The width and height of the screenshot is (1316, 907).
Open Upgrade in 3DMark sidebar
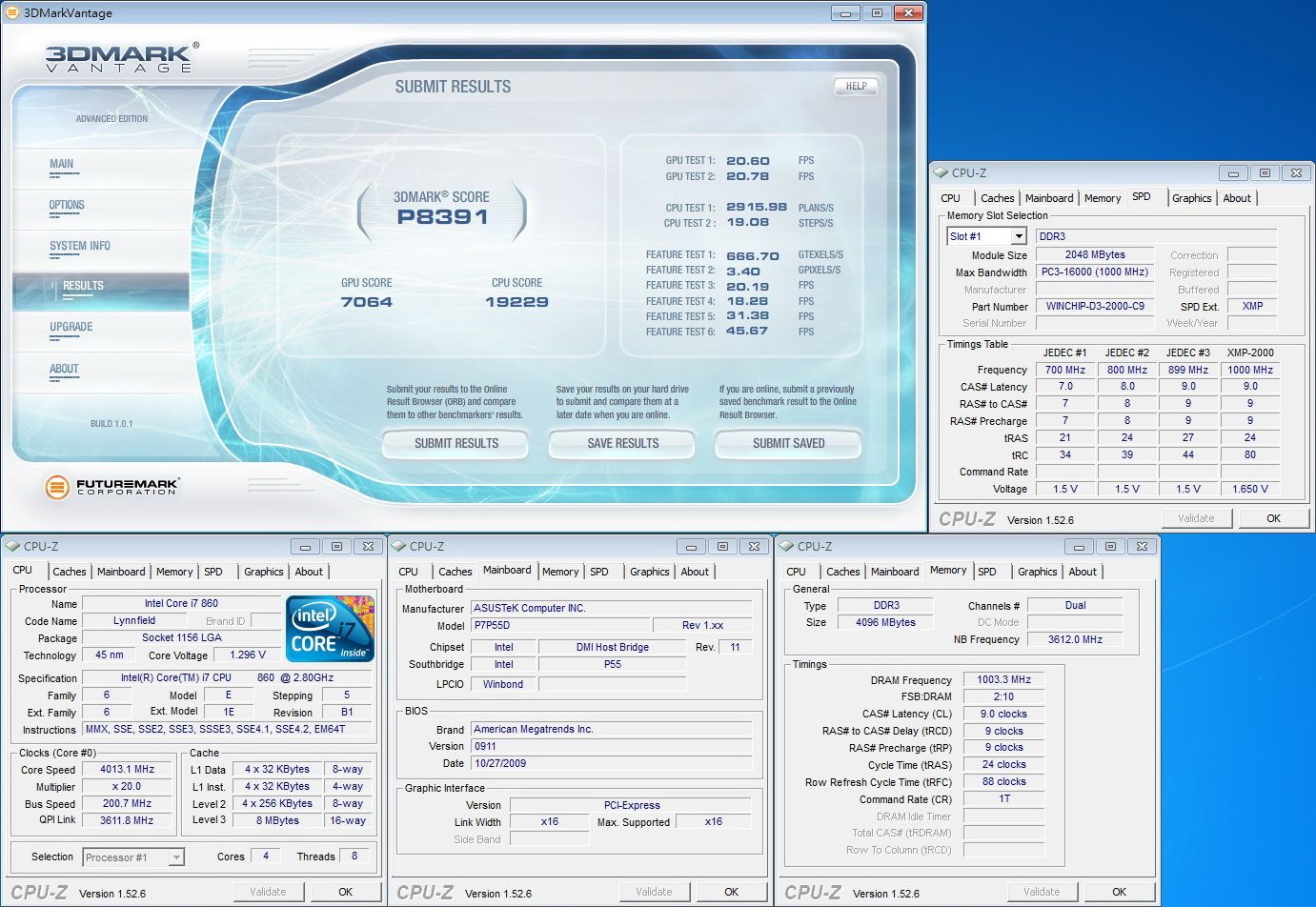[x=71, y=327]
